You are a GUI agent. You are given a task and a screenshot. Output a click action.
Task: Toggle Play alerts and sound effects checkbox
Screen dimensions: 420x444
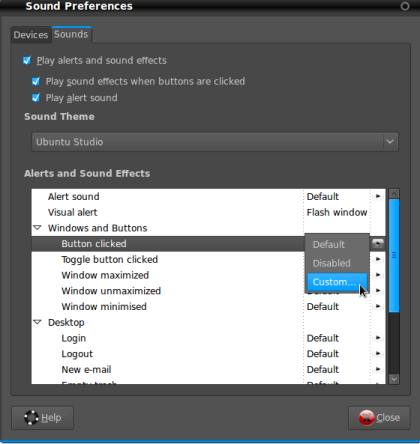click(x=27, y=60)
